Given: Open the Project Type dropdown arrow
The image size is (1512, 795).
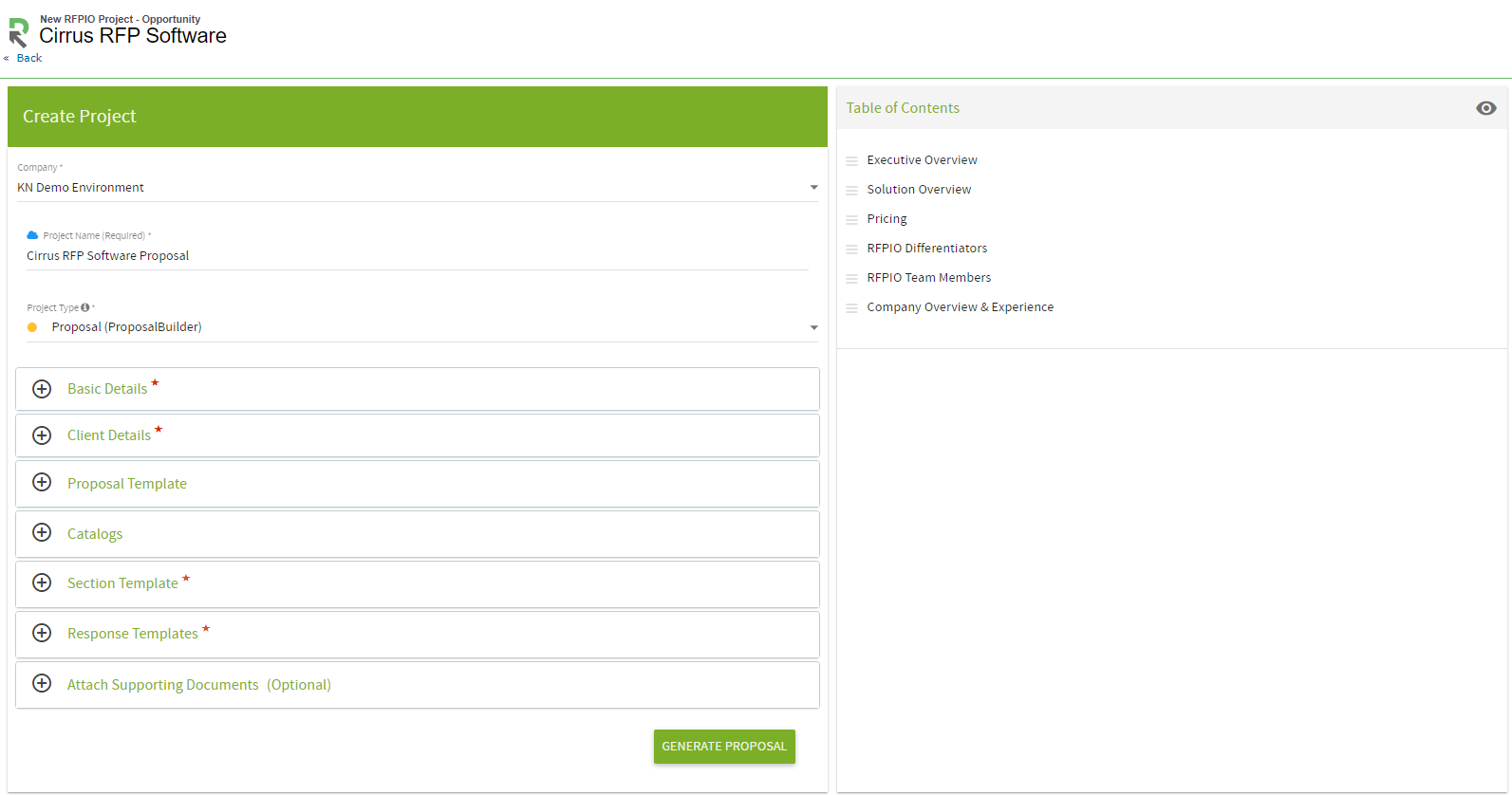Looking at the screenshot, I should coord(813,327).
